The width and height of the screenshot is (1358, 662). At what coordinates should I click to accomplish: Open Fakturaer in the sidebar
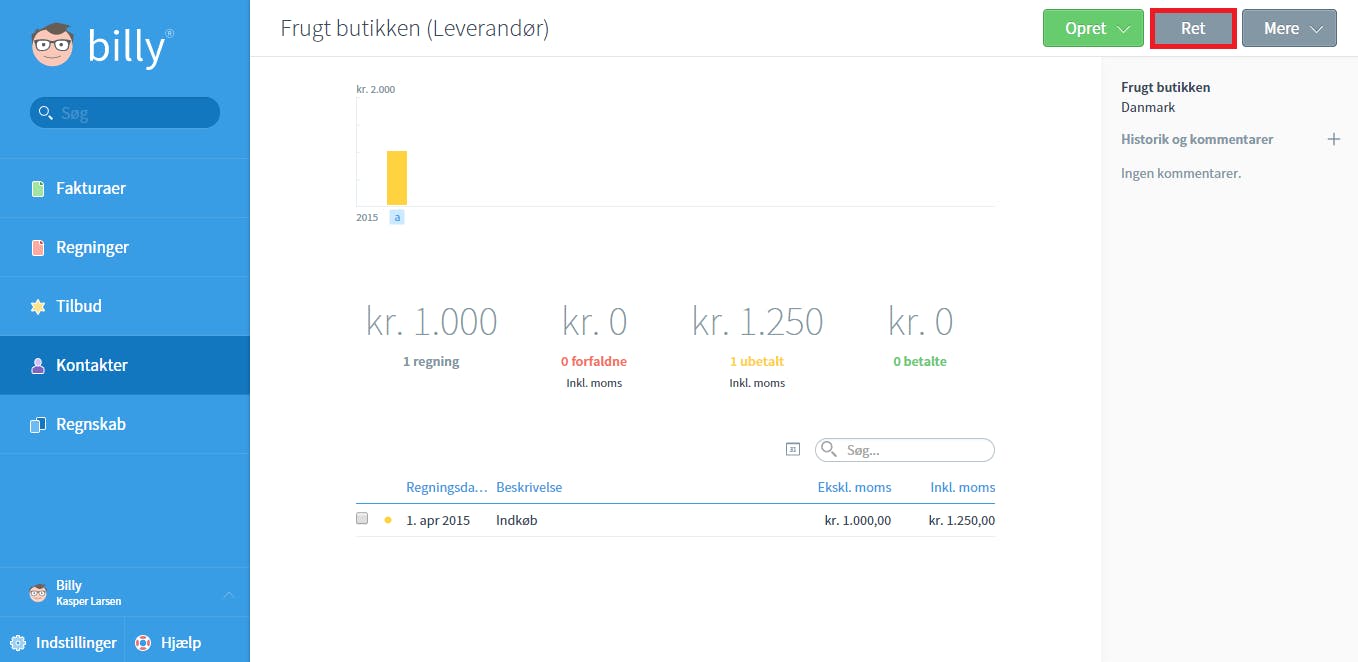pyautogui.click(x=125, y=188)
